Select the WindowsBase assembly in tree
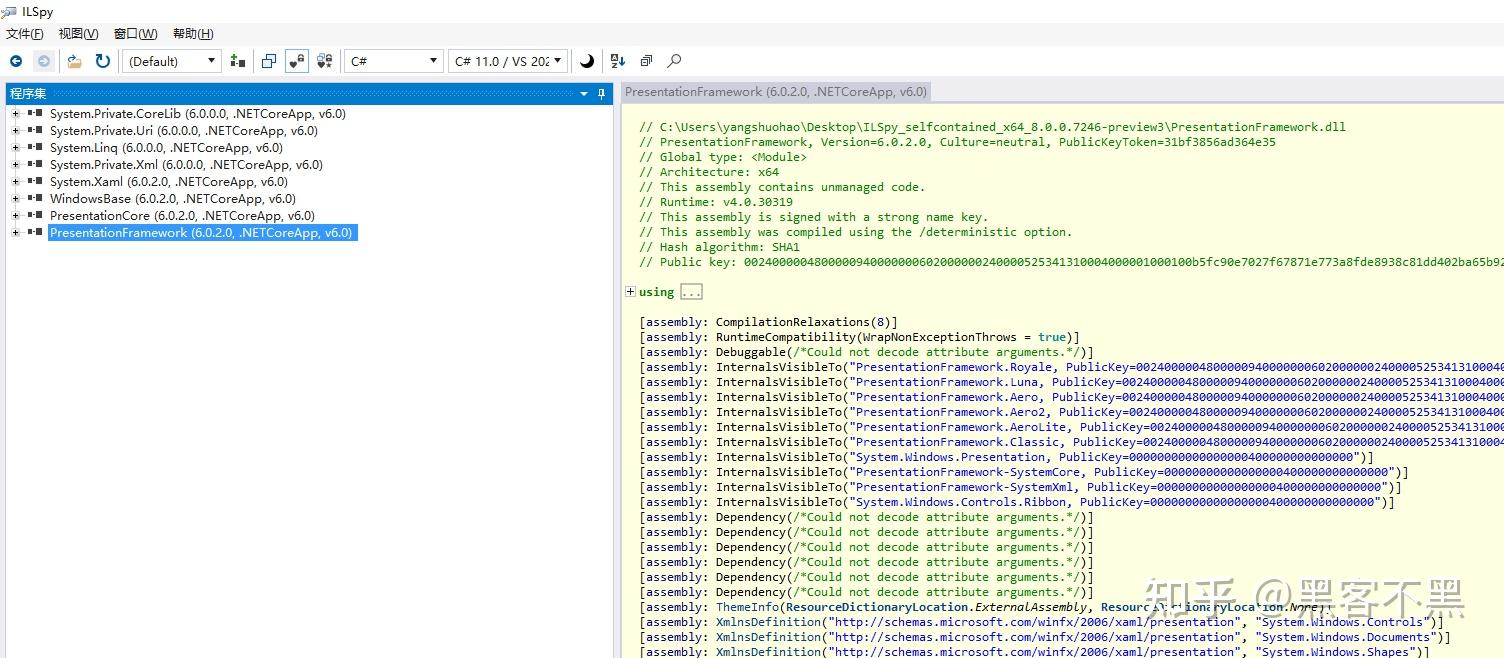The image size is (1504, 658). (x=173, y=199)
